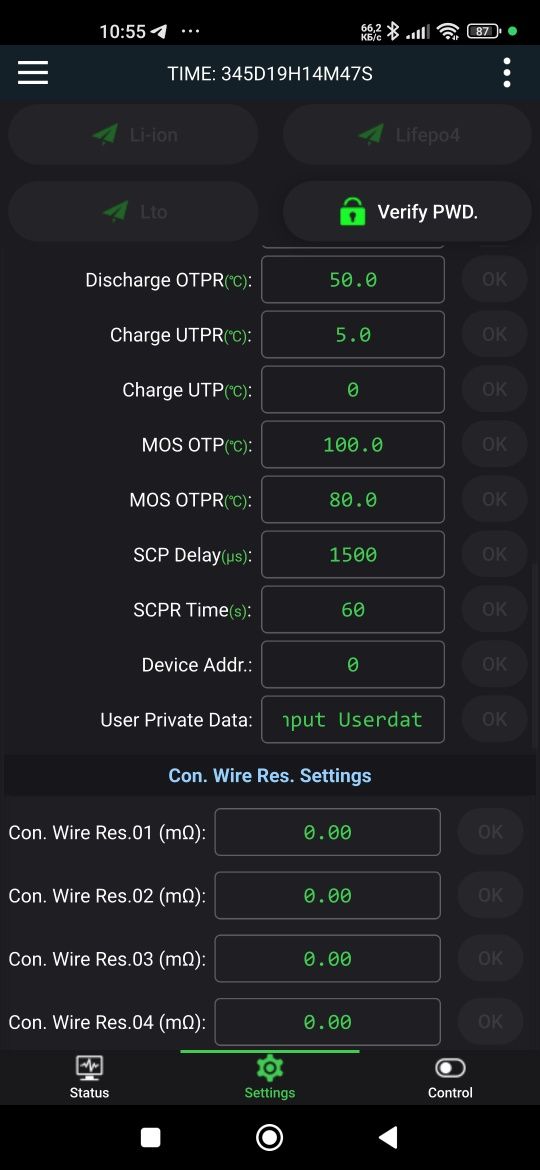Tap the Android back navigation button
This screenshot has width=540, height=1170.
tap(388, 1137)
